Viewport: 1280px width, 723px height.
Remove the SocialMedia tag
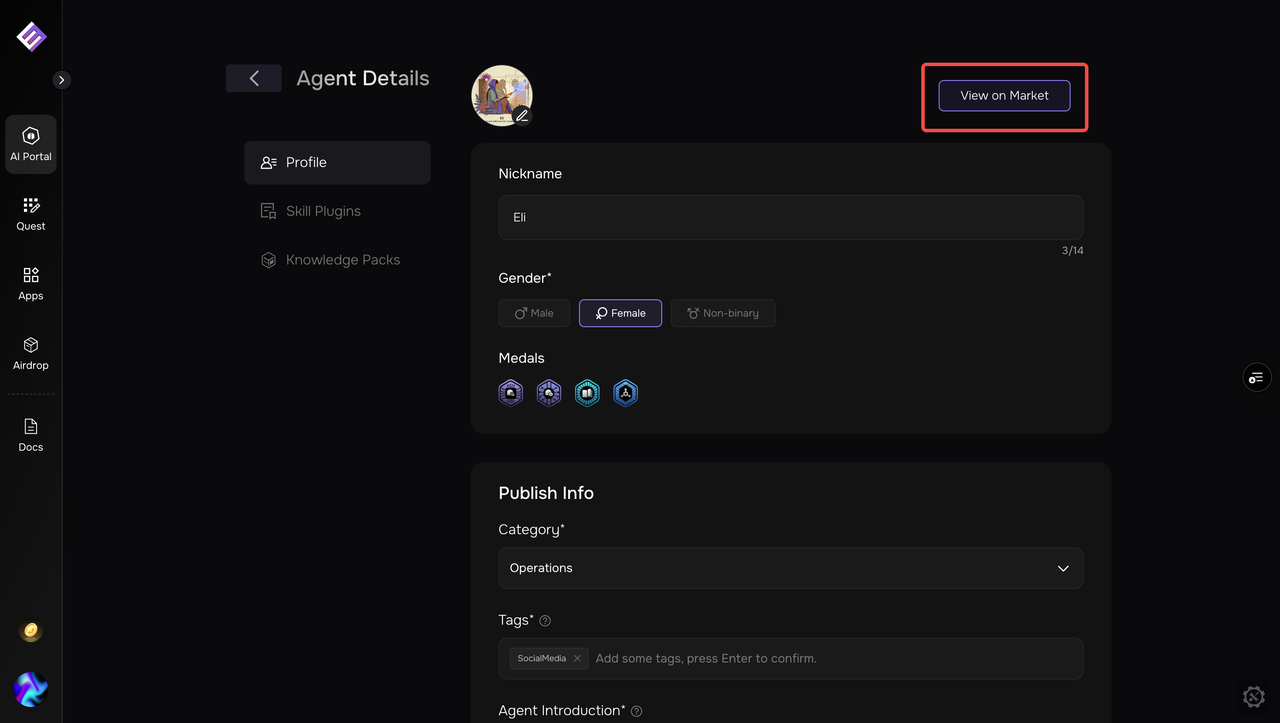[577, 659]
